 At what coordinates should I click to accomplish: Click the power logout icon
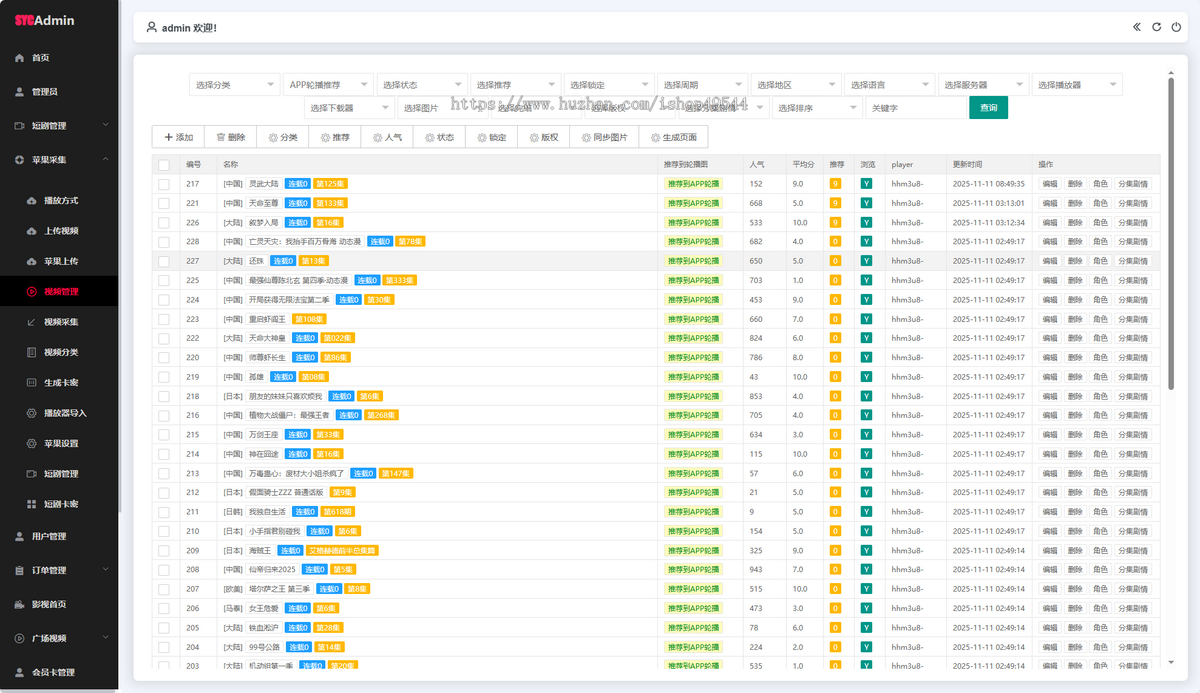tap(1176, 27)
